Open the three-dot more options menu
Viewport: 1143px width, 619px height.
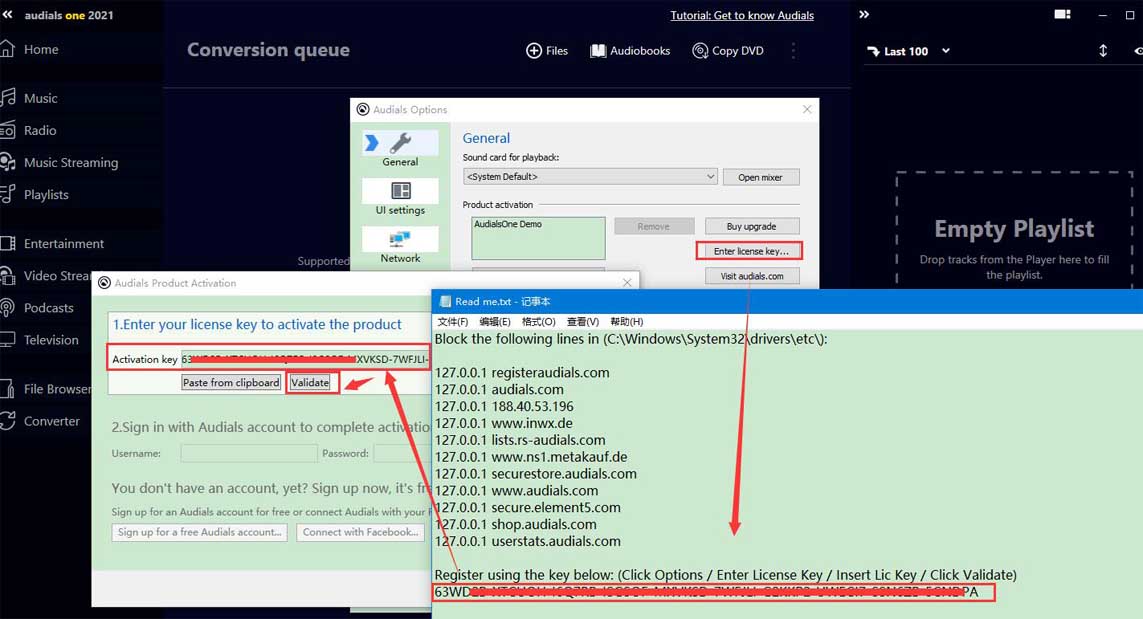[793, 50]
